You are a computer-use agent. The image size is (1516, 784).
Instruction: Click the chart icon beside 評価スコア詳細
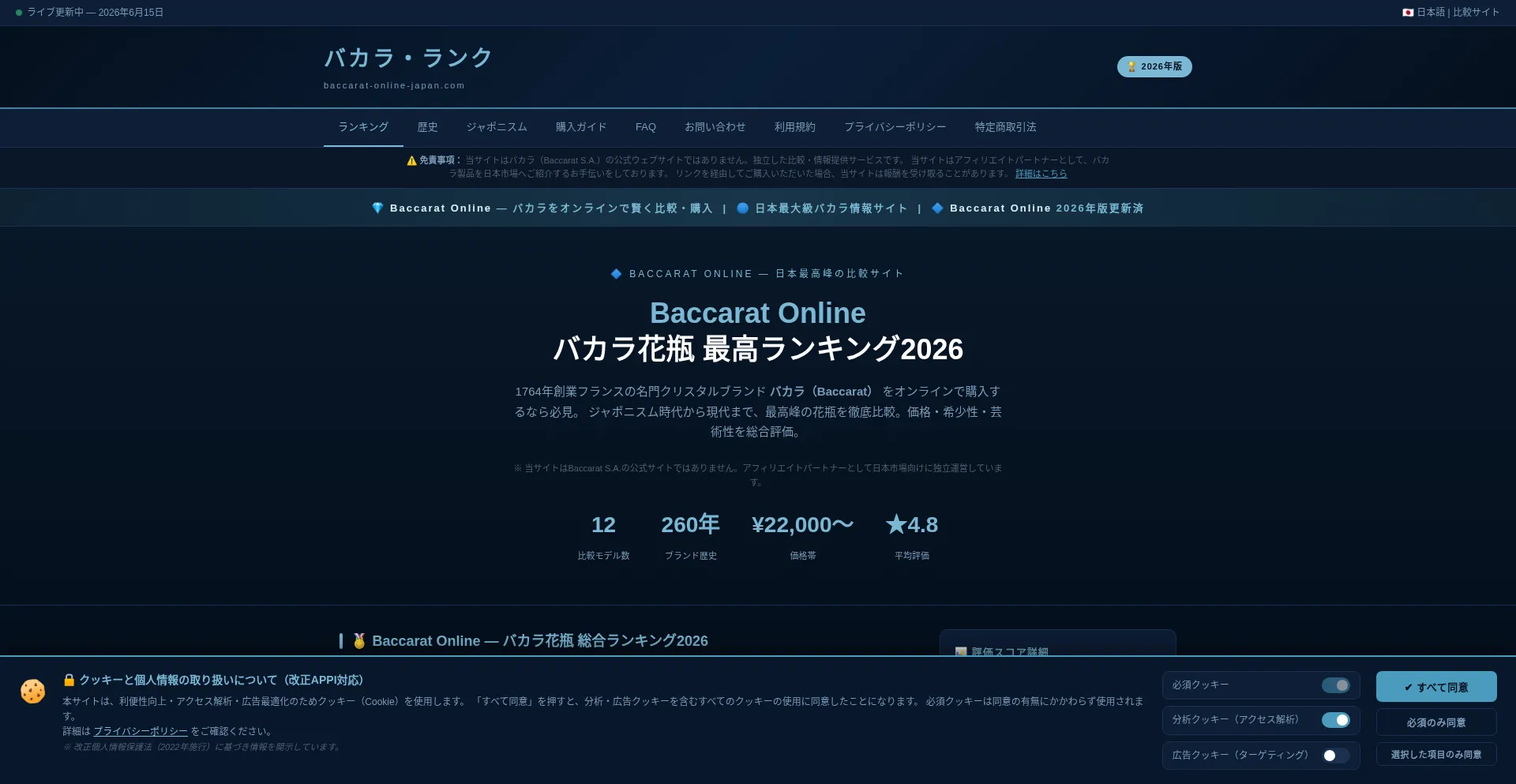click(961, 652)
